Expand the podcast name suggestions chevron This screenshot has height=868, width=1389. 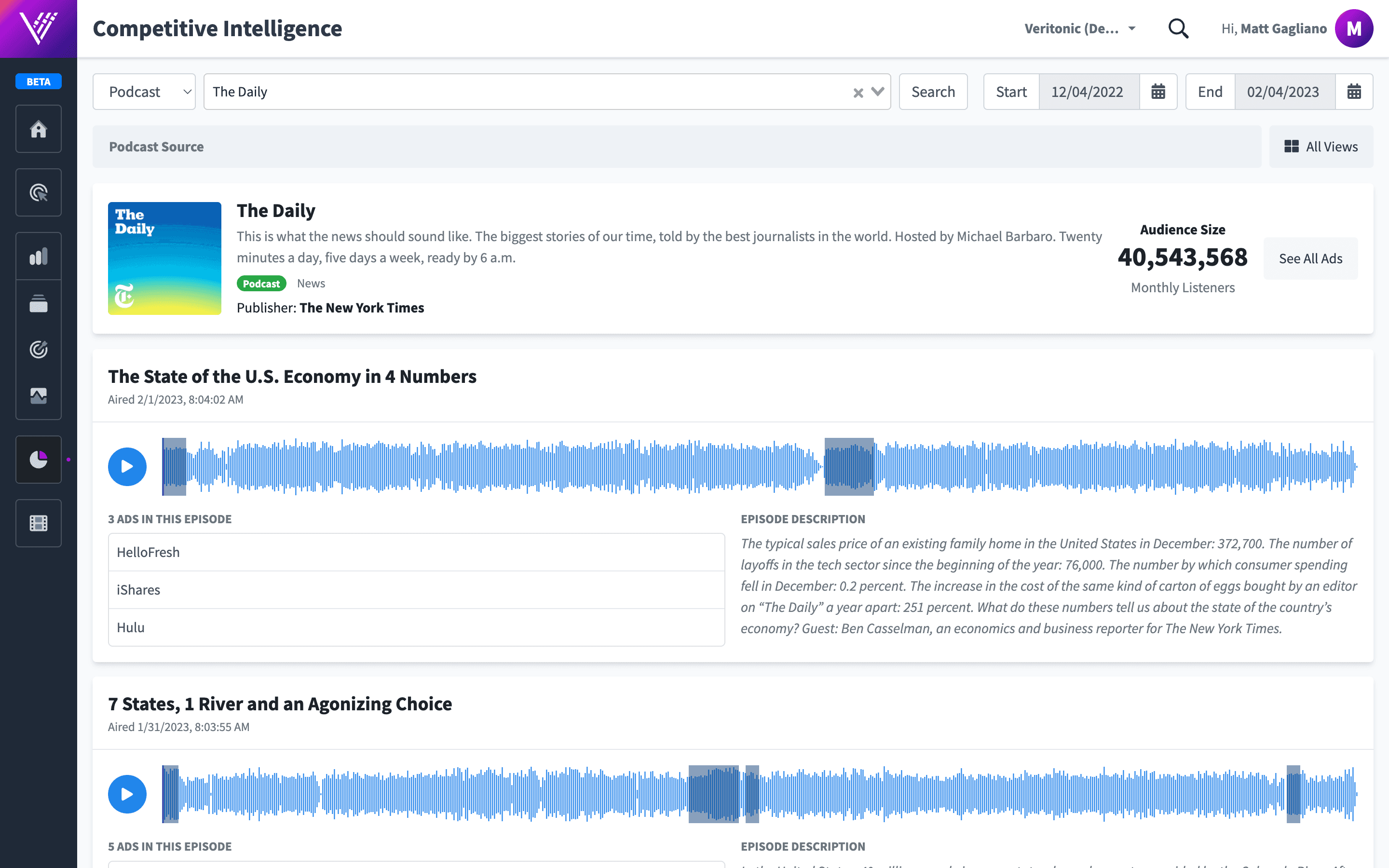(x=878, y=92)
